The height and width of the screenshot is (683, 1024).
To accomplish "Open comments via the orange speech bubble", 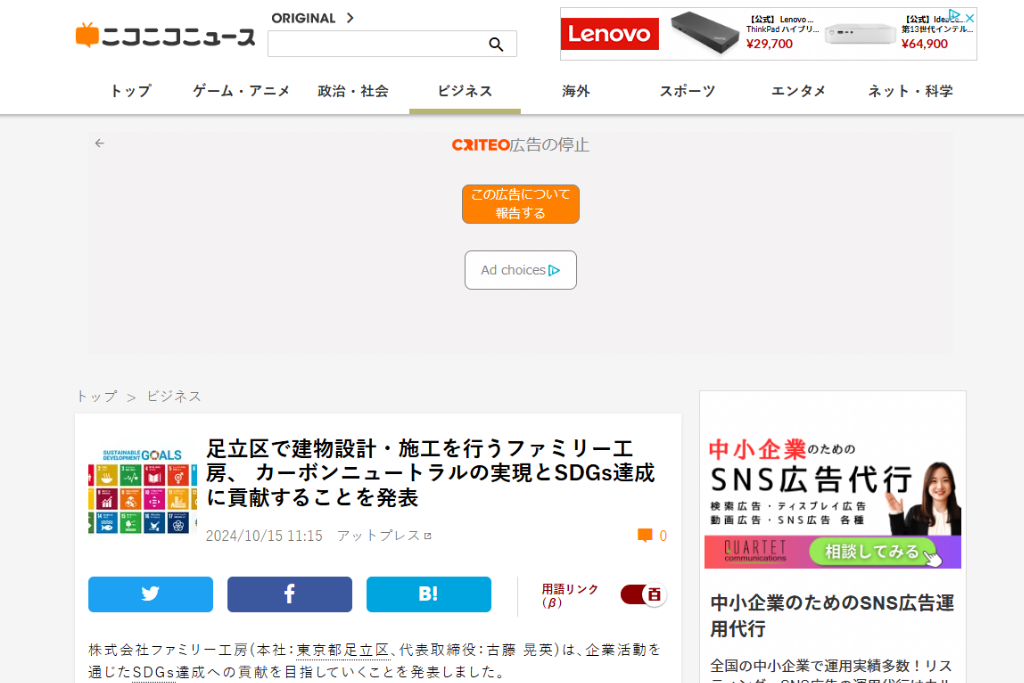I will click(645, 536).
